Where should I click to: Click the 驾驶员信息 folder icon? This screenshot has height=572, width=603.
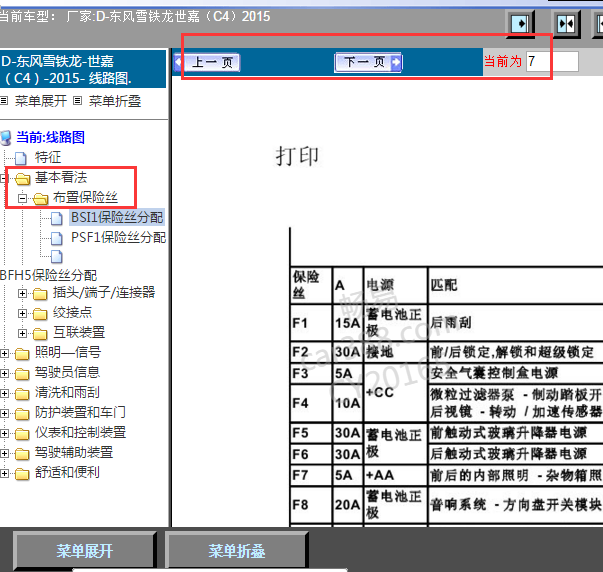(22, 374)
